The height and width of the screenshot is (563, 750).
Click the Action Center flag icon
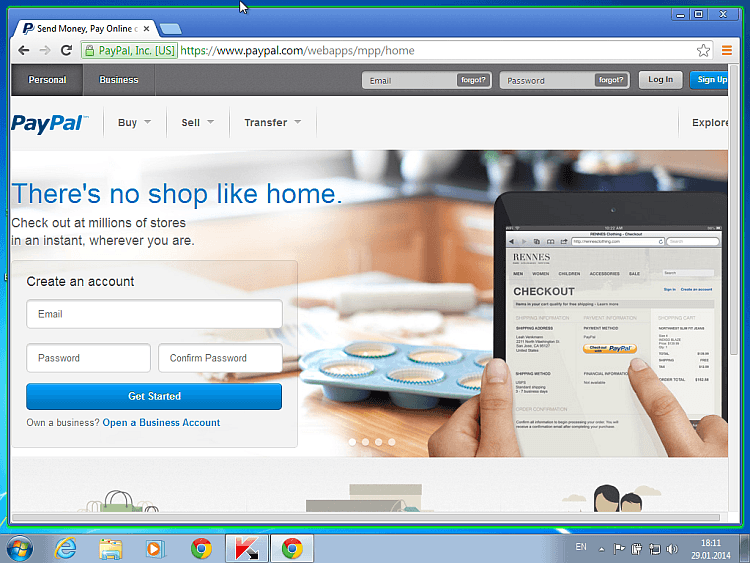coord(619,549)
